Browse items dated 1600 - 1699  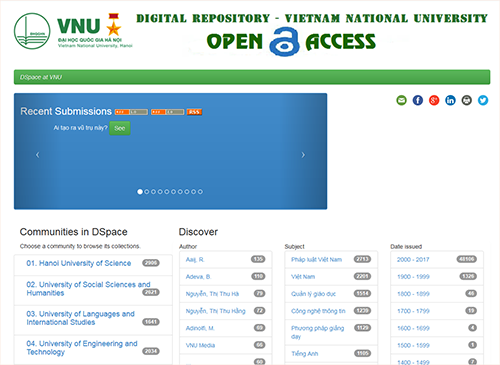pyautogui.click(x=413, y=328)
